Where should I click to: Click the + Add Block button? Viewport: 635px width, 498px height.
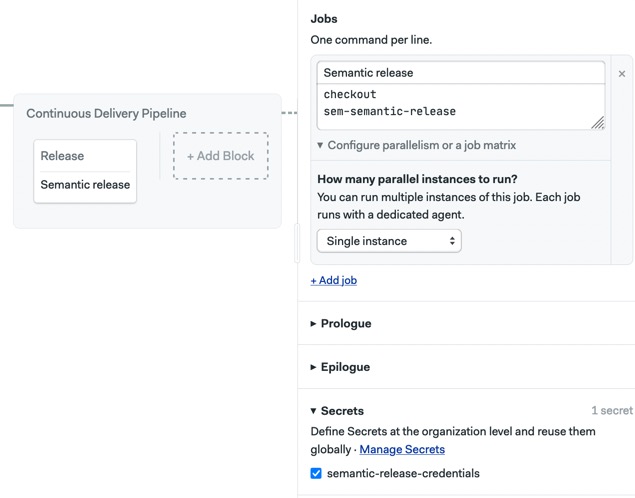pyautogui.click(x=221, y=156)
